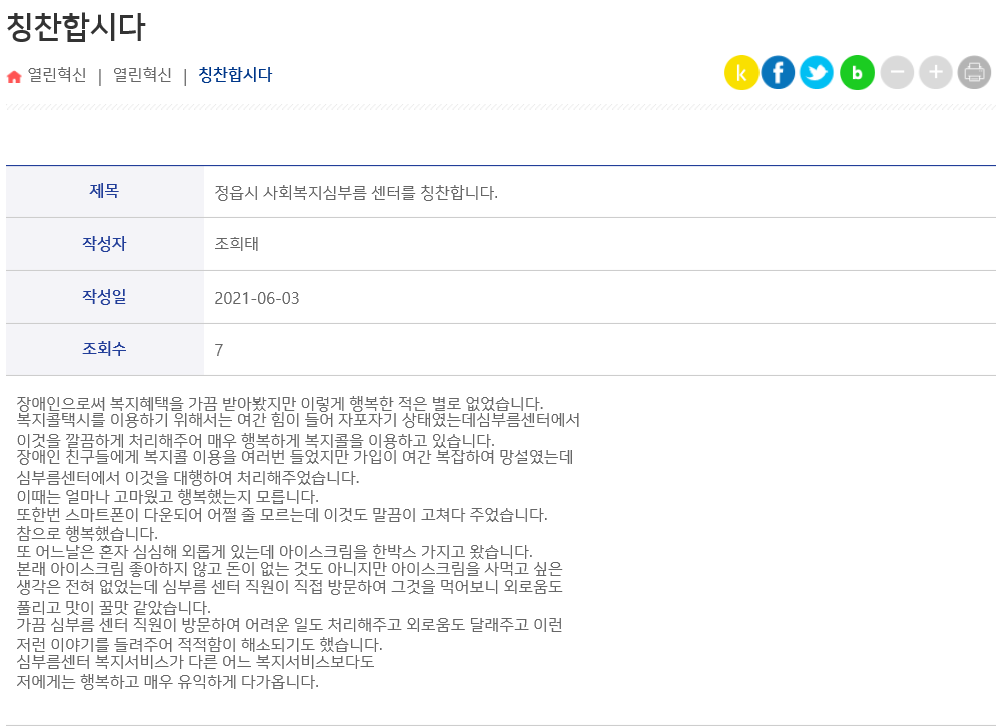Viewport: 1001px width, 728px height.
Task: Click the 칭찬합시다 page heading
Action: click(76, 27)
